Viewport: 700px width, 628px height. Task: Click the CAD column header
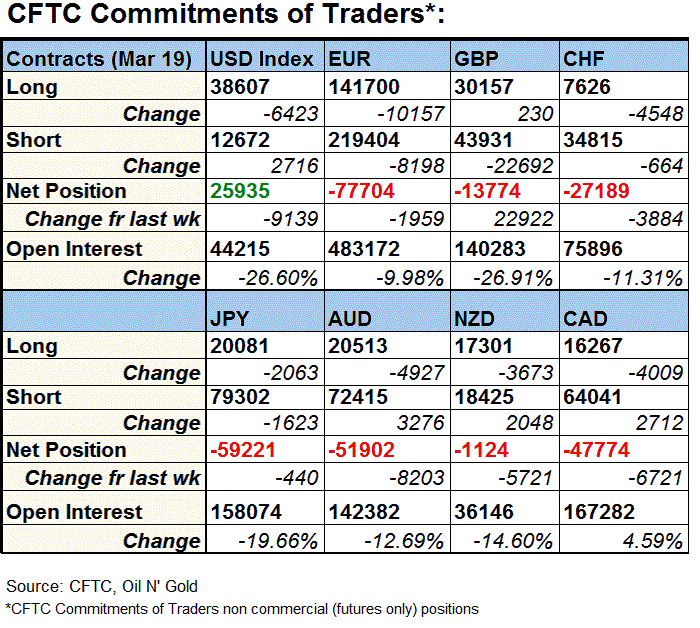(587, 318)
